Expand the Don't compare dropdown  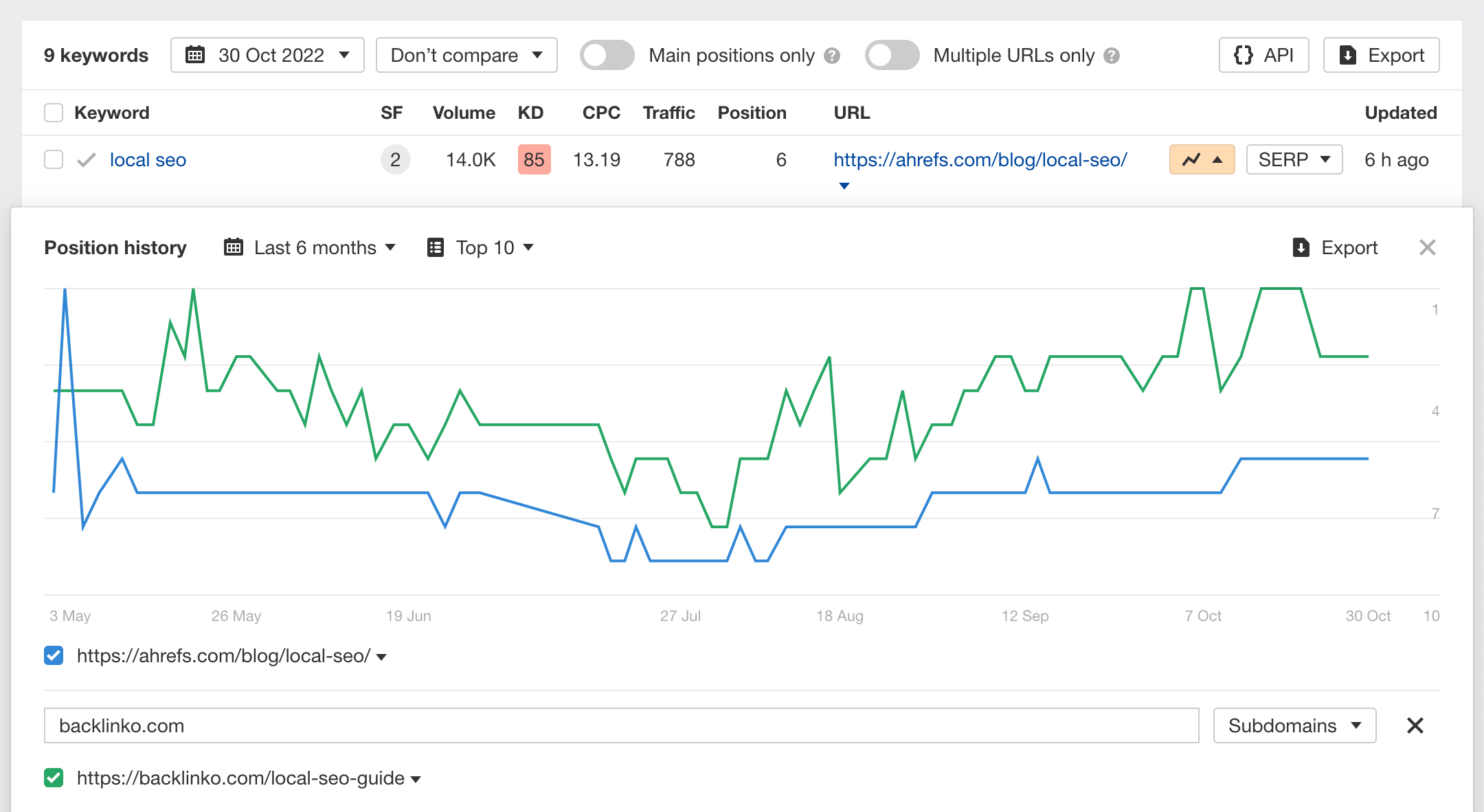coord(467,55)
